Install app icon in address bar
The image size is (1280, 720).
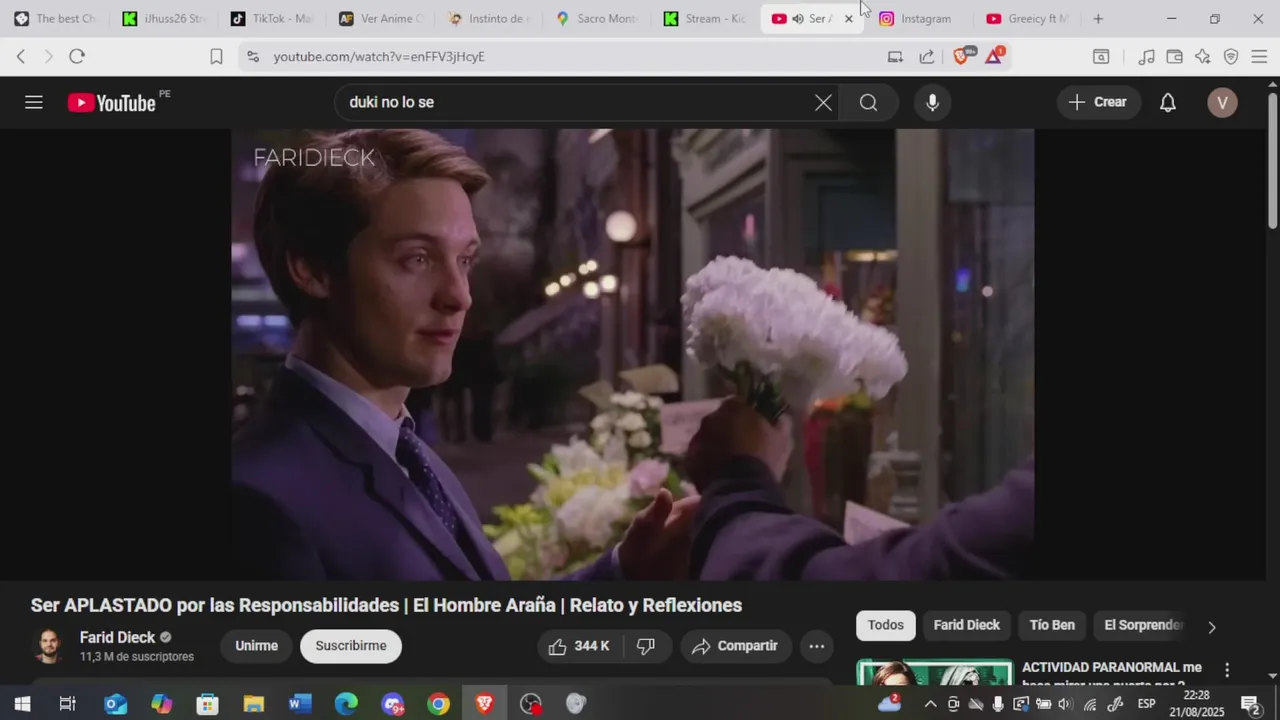[895, 57]
